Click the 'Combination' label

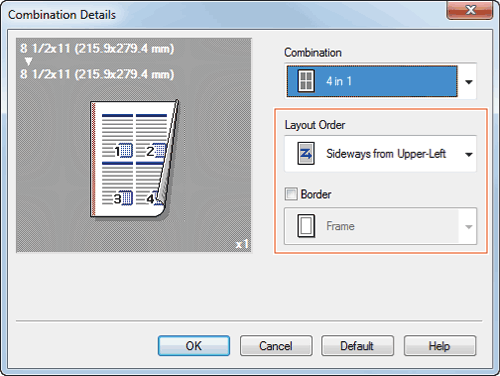313,53
